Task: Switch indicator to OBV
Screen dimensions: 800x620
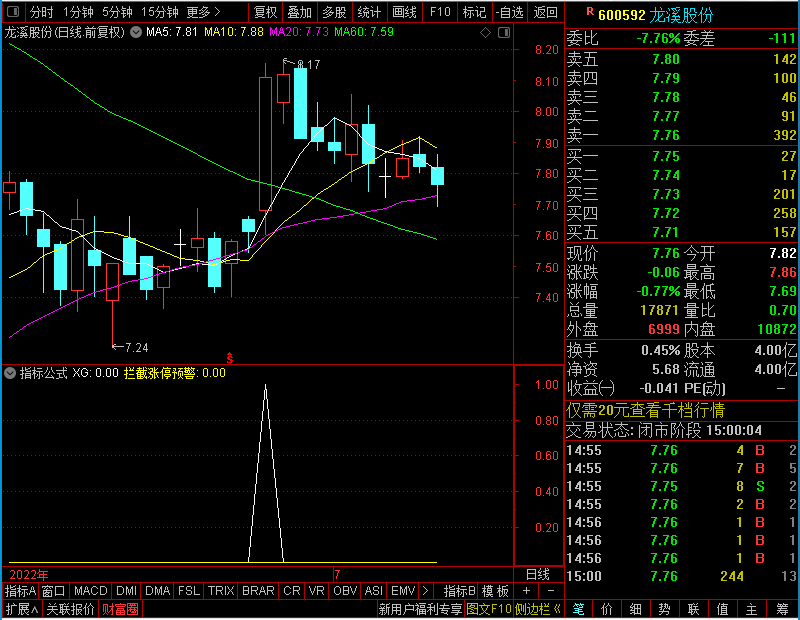Action: tap(345, 591)
